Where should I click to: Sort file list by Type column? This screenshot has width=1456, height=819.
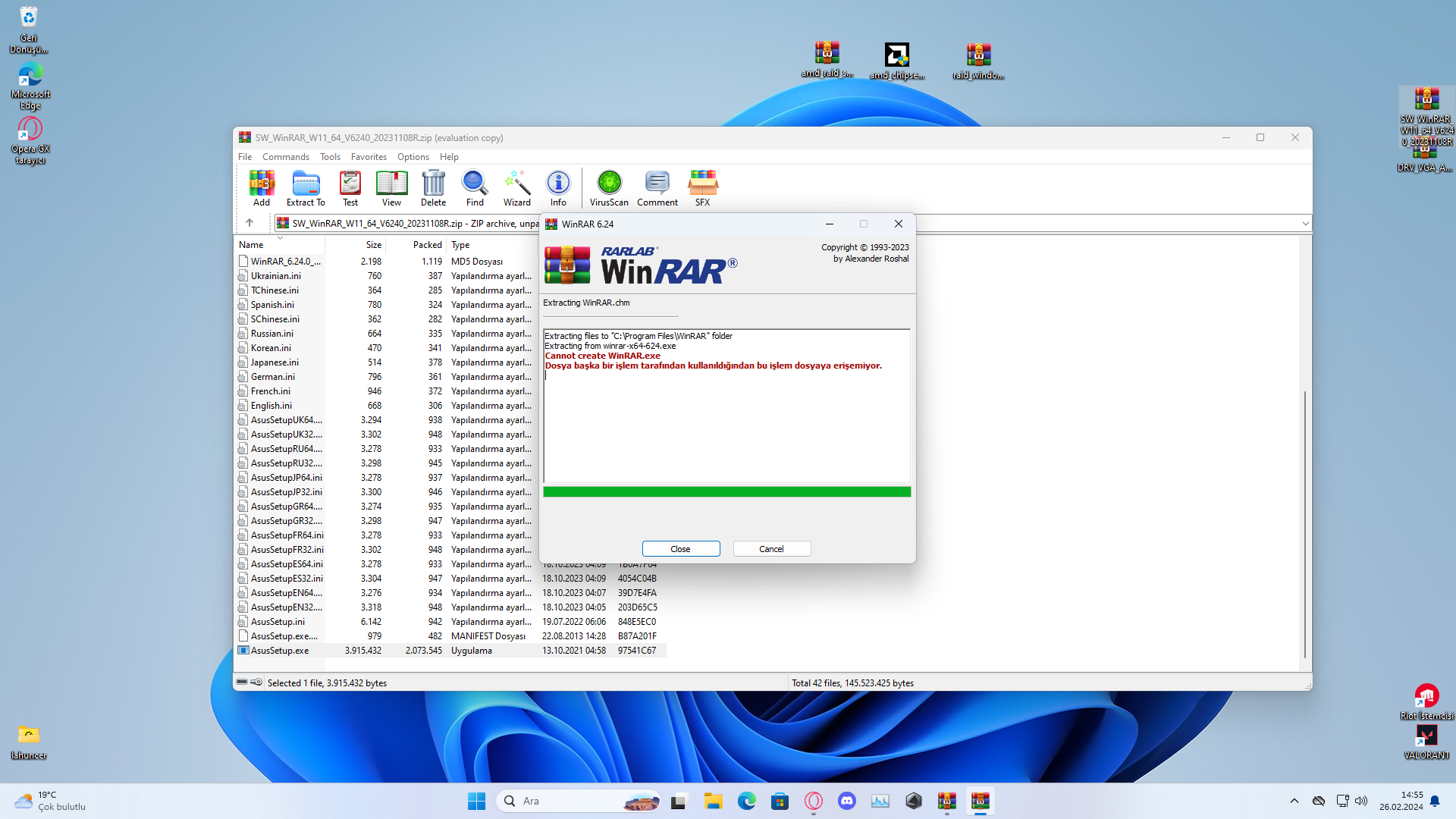(x=492, y=245)
